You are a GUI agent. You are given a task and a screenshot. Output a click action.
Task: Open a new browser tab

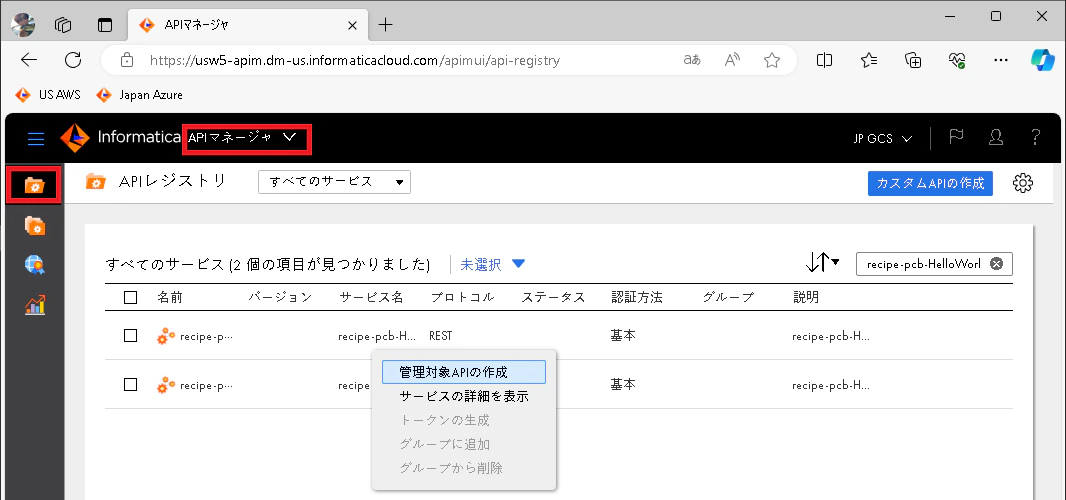[385, 25]
